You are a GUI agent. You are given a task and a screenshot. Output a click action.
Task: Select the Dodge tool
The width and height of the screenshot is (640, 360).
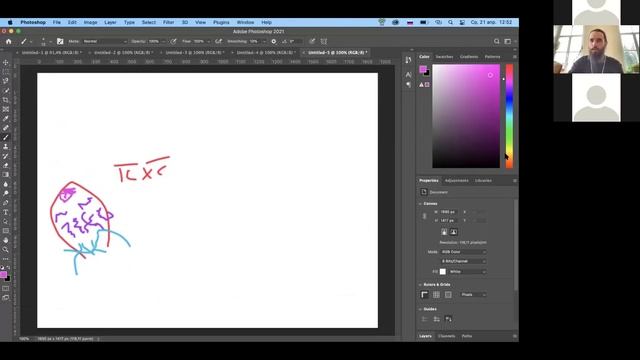(6, 193)
